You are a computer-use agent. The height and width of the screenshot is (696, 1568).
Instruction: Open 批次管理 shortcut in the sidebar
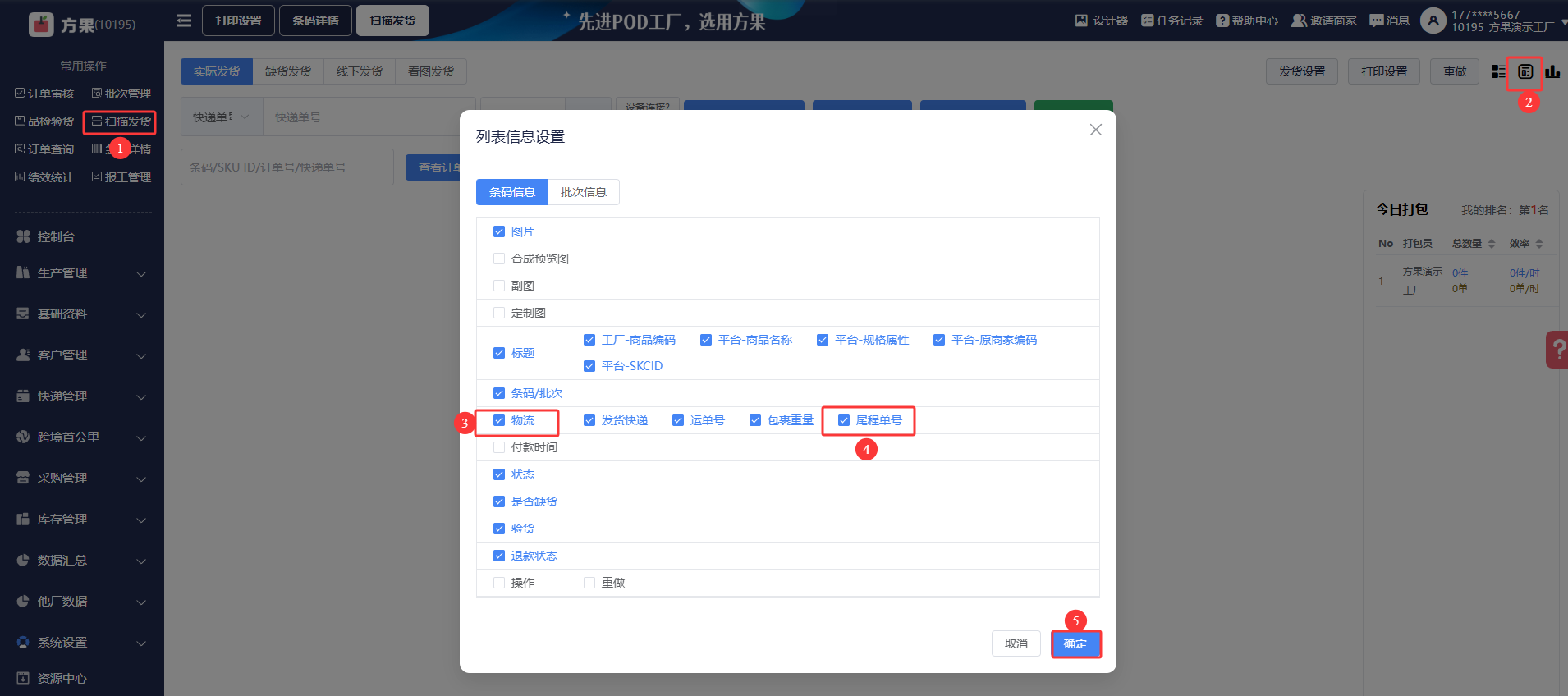(121, 94)
